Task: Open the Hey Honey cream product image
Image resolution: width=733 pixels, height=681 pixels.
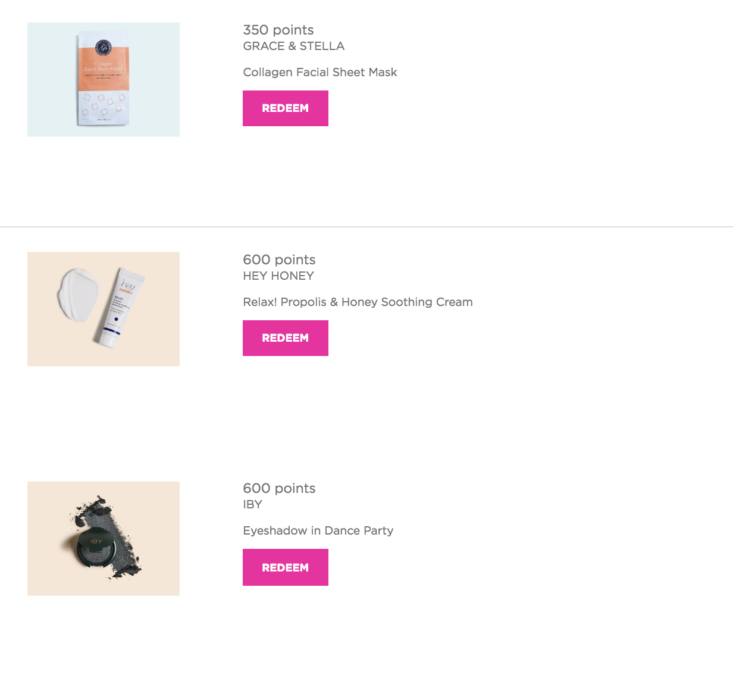Action: point(103,309)
